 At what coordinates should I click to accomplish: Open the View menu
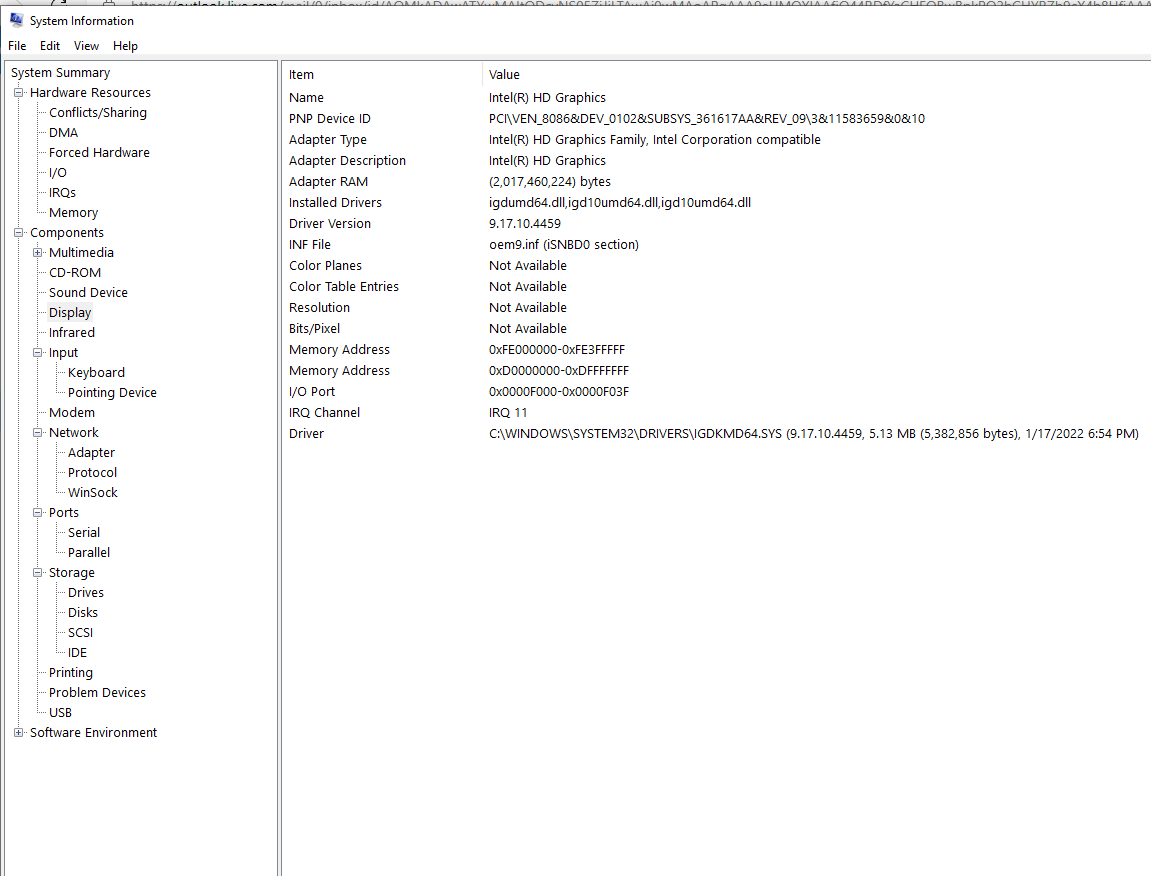[87, 46]
